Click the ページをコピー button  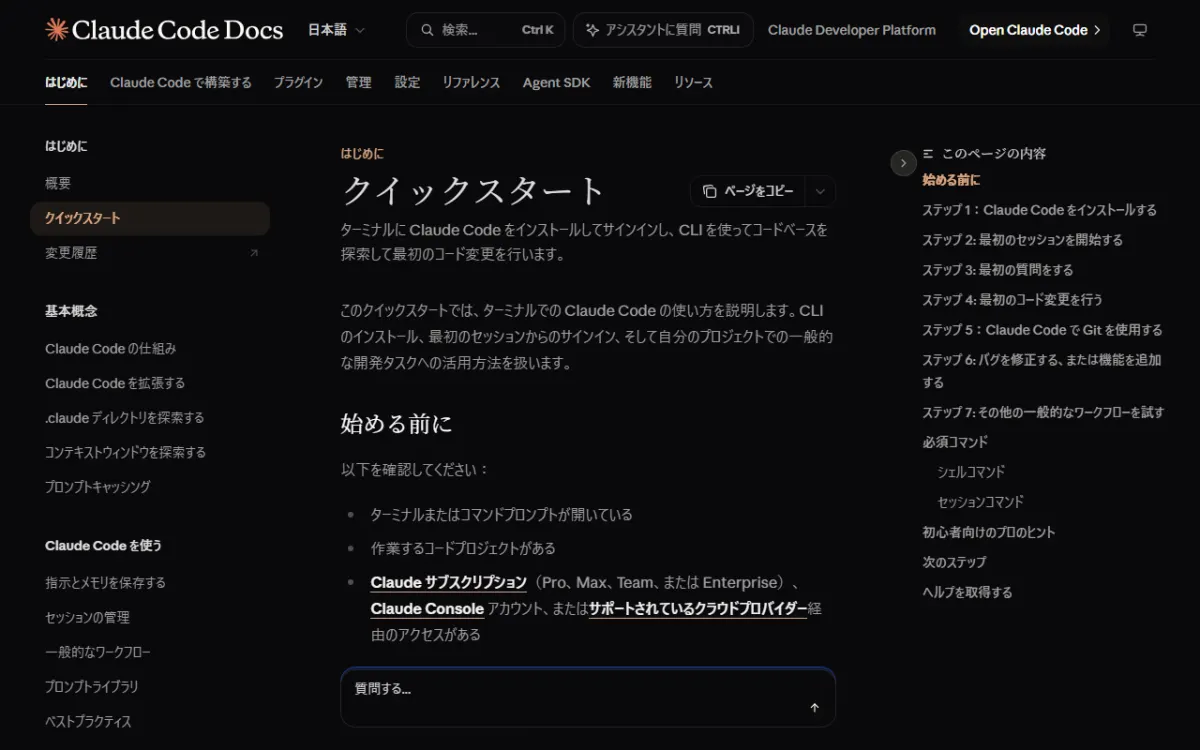[748, 191]
